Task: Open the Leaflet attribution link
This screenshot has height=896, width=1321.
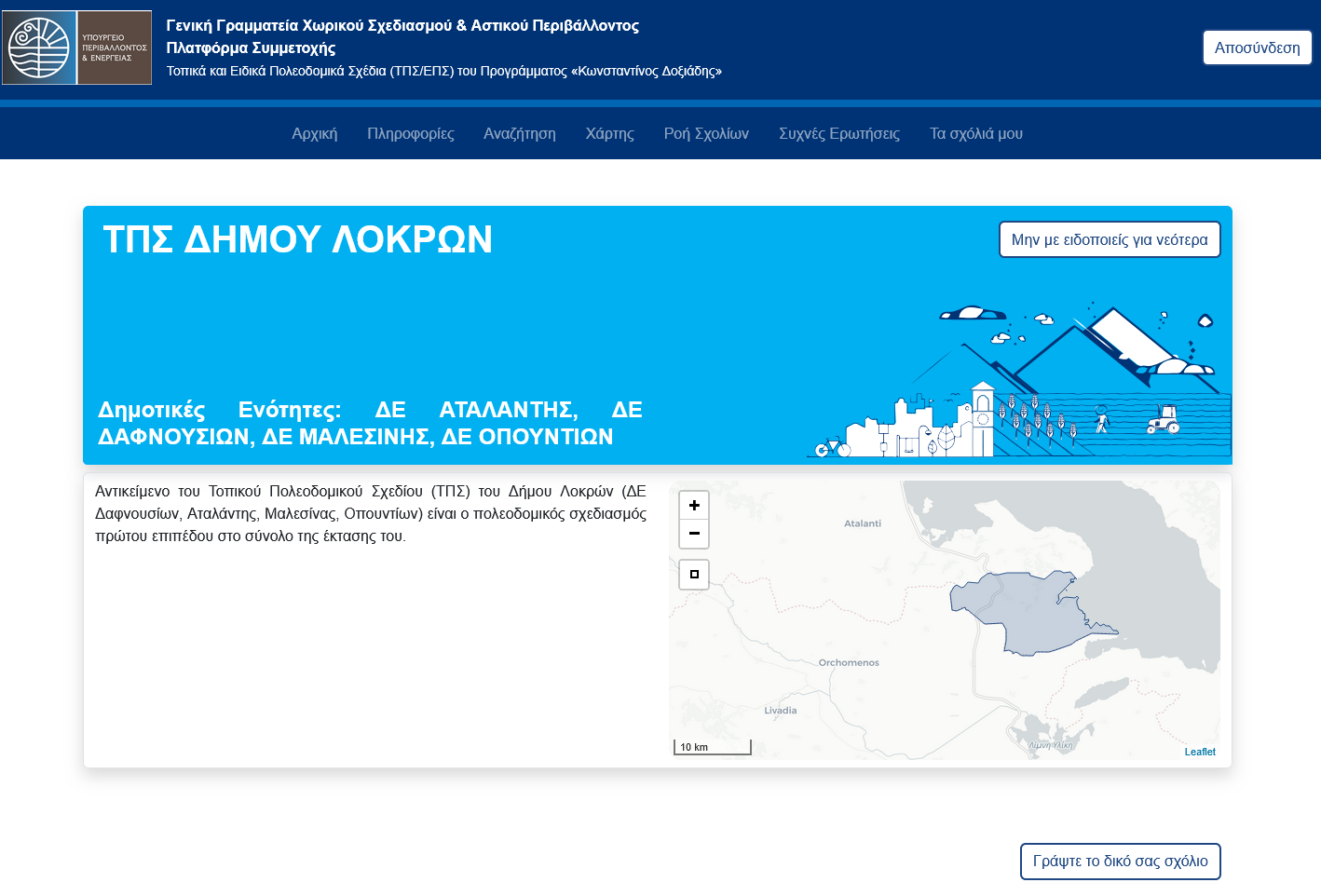Action: pos(1200,752)
